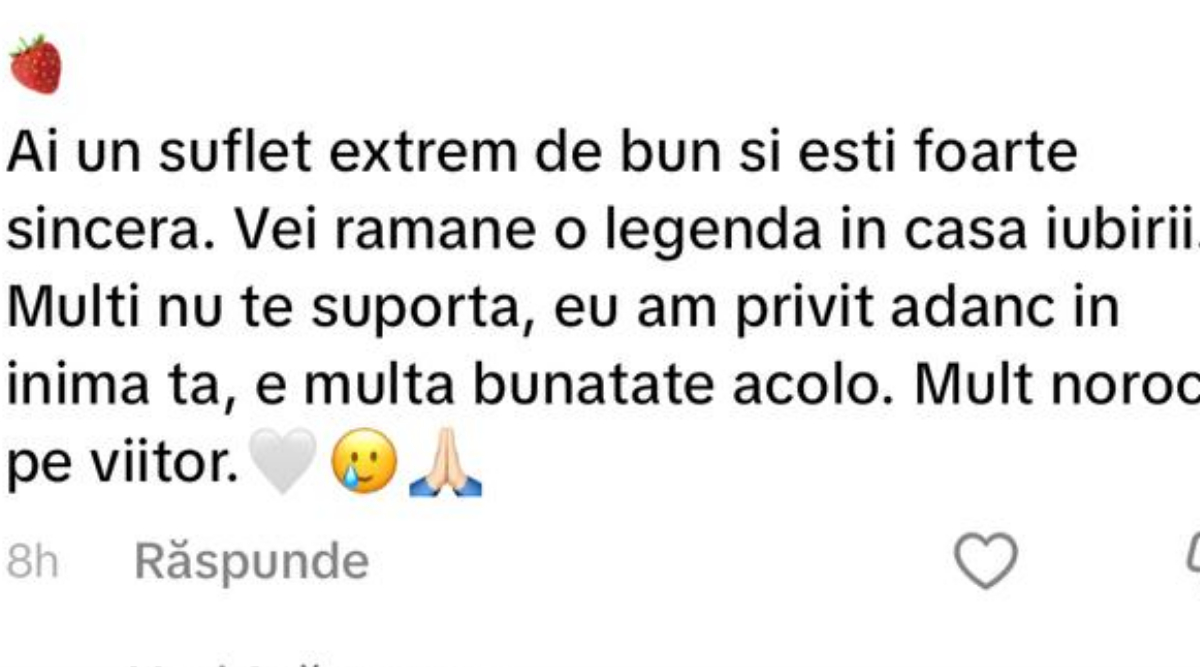Like the comment with heart outline icon
The height and width of the screenshot is (667, 1200).
pyautogui.click(x=986, y=560)
